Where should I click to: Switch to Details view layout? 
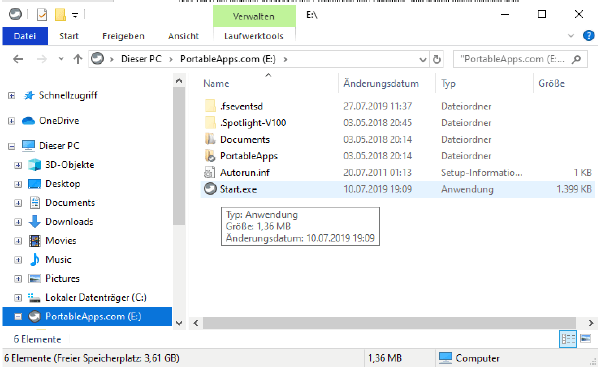(568, 339)
